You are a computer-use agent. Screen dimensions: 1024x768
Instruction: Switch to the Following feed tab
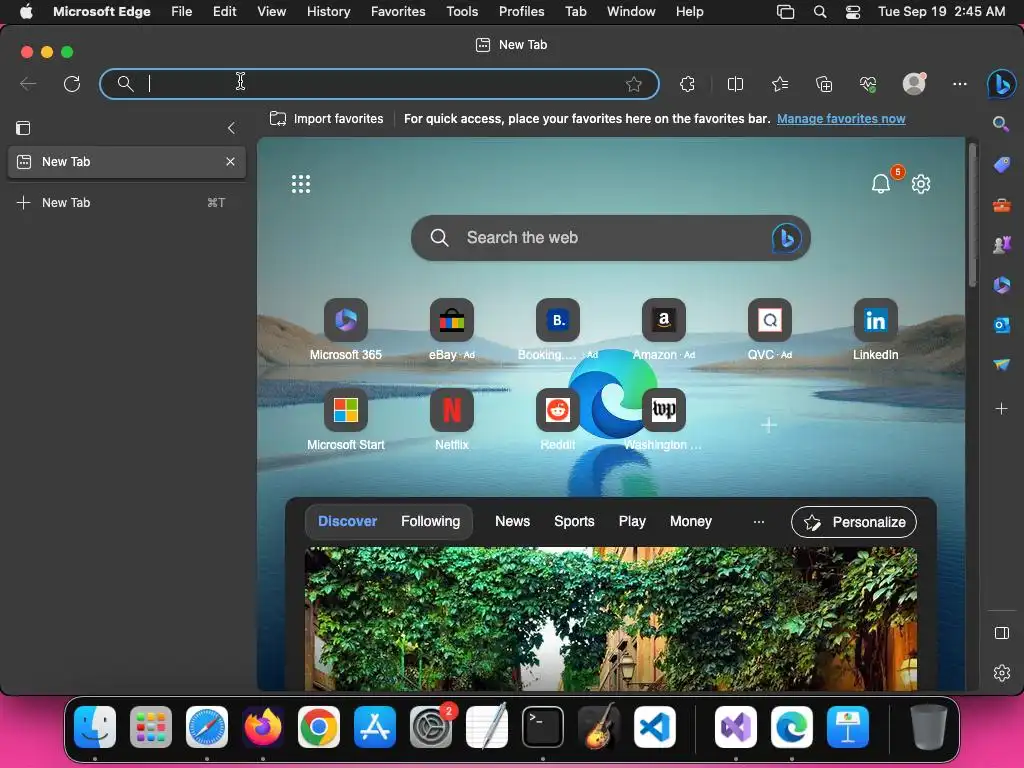[x=430, y=521]
